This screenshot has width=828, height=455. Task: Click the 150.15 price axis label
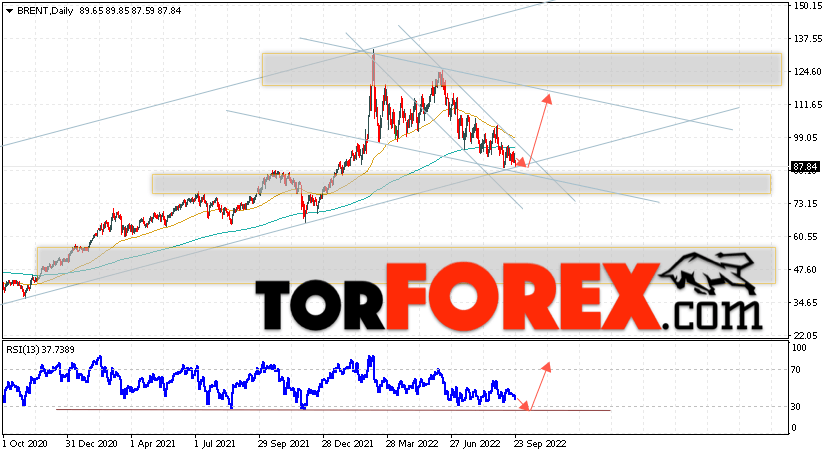[808, 6]
